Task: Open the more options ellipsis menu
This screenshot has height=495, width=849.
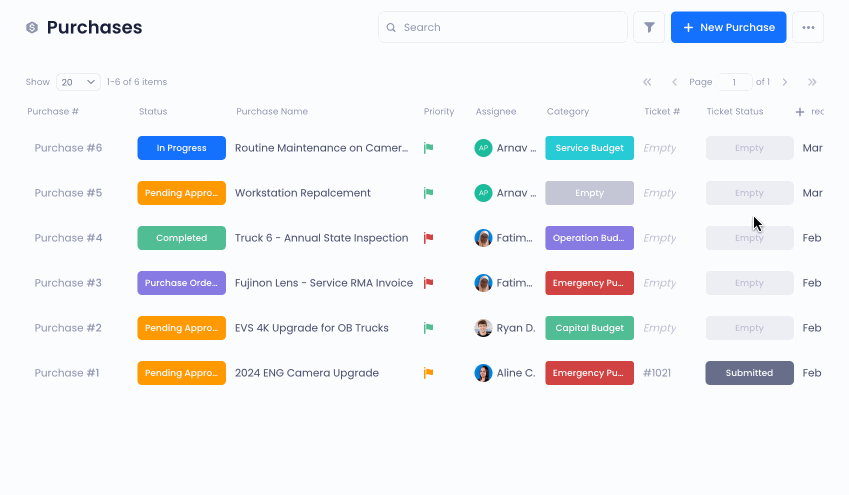Action: point(808,27)
